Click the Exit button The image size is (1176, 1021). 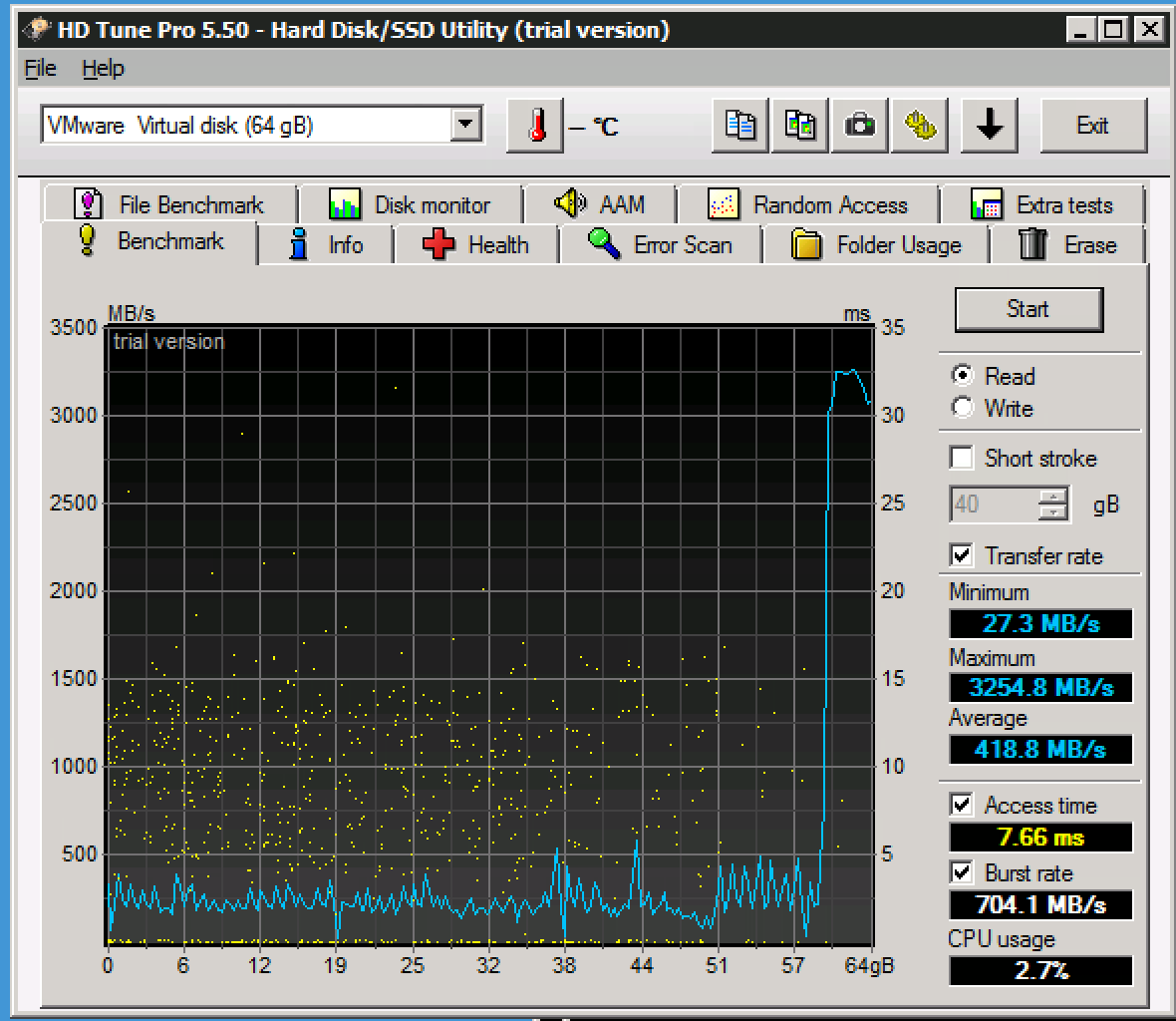(1092, 126)
